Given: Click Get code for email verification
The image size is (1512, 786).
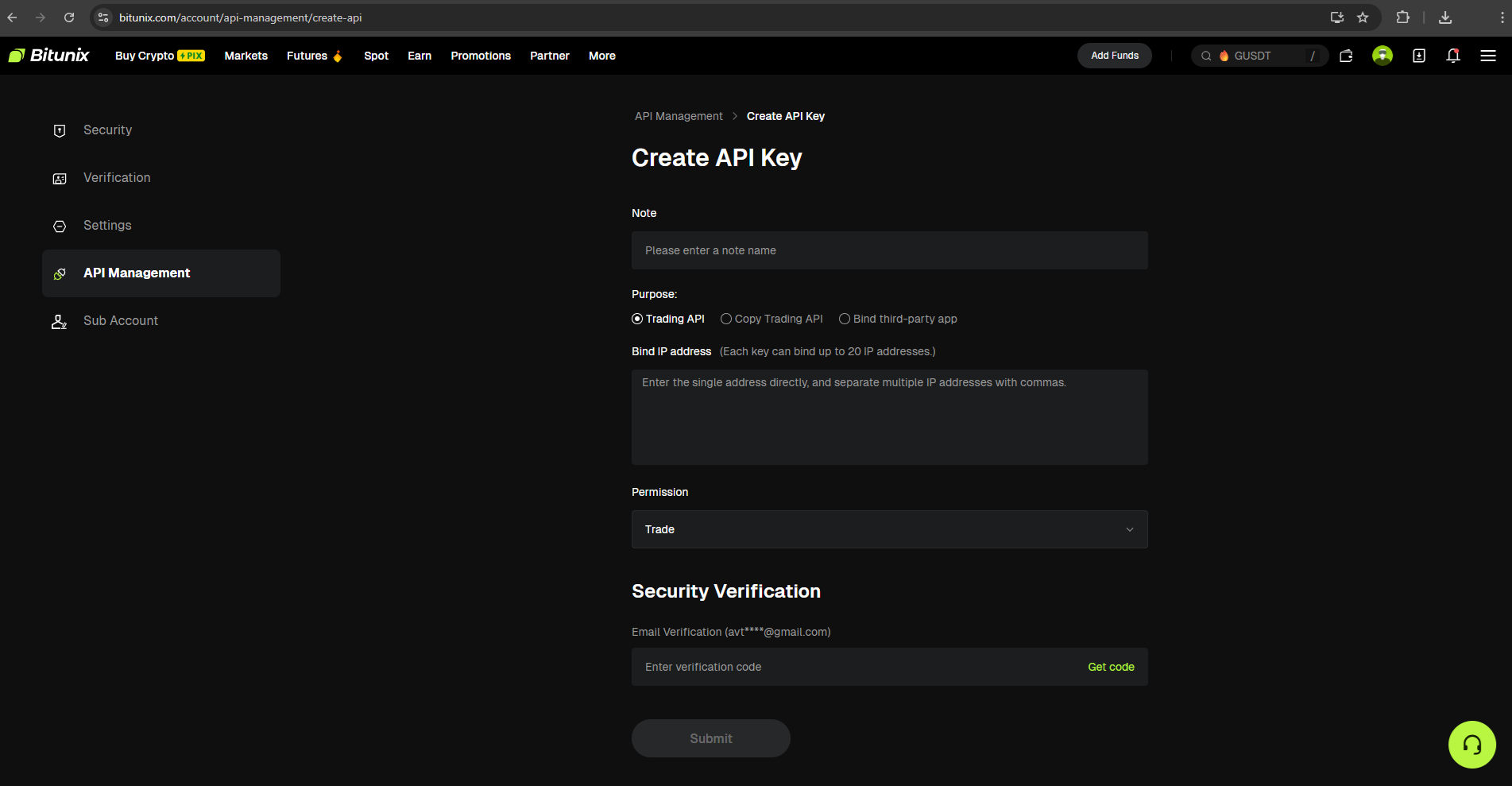Looking at the screenshot, I should pos(1111,667).
